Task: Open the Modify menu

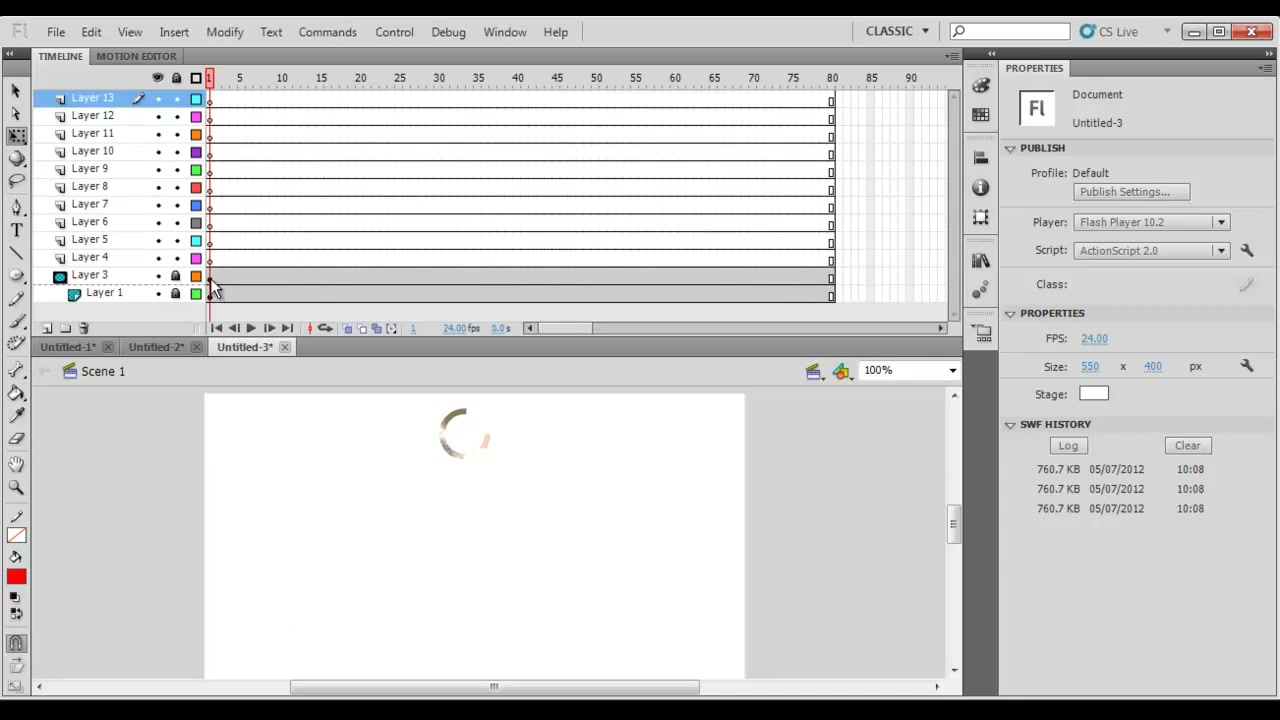Action: click(x=225, y=32)
